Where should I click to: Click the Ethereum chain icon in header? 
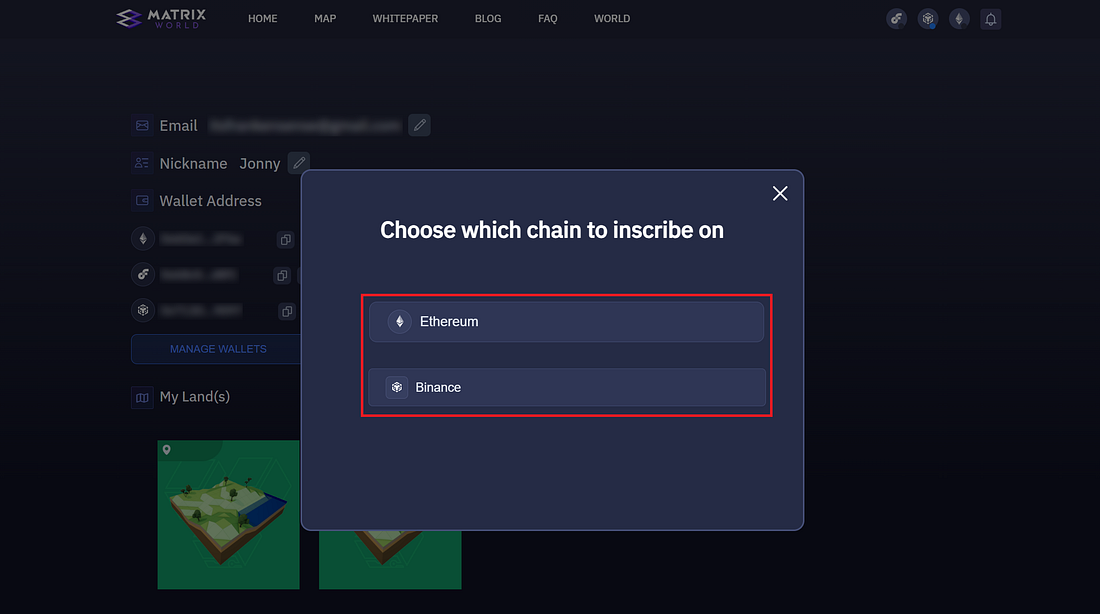[x=959, y=19]
